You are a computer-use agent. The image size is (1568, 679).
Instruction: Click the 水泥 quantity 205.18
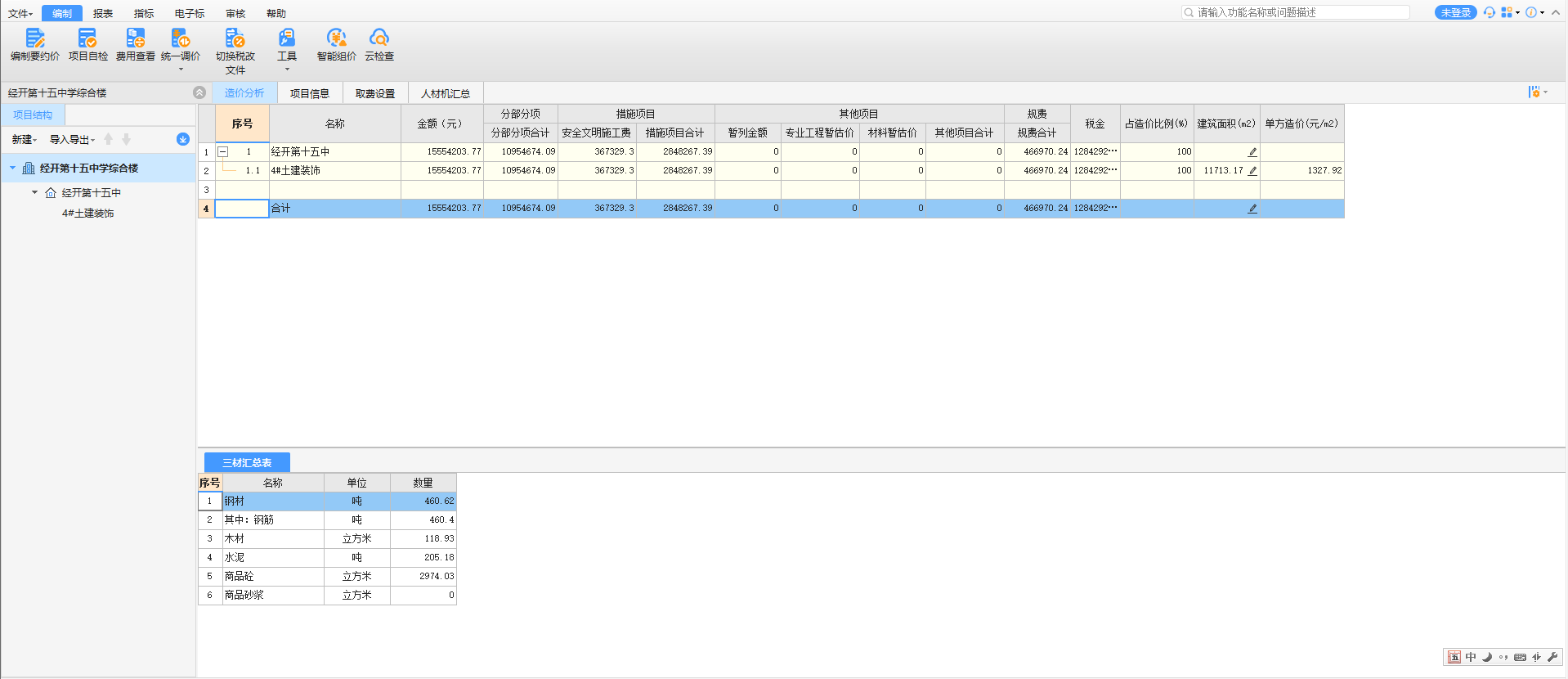point(423,557)
